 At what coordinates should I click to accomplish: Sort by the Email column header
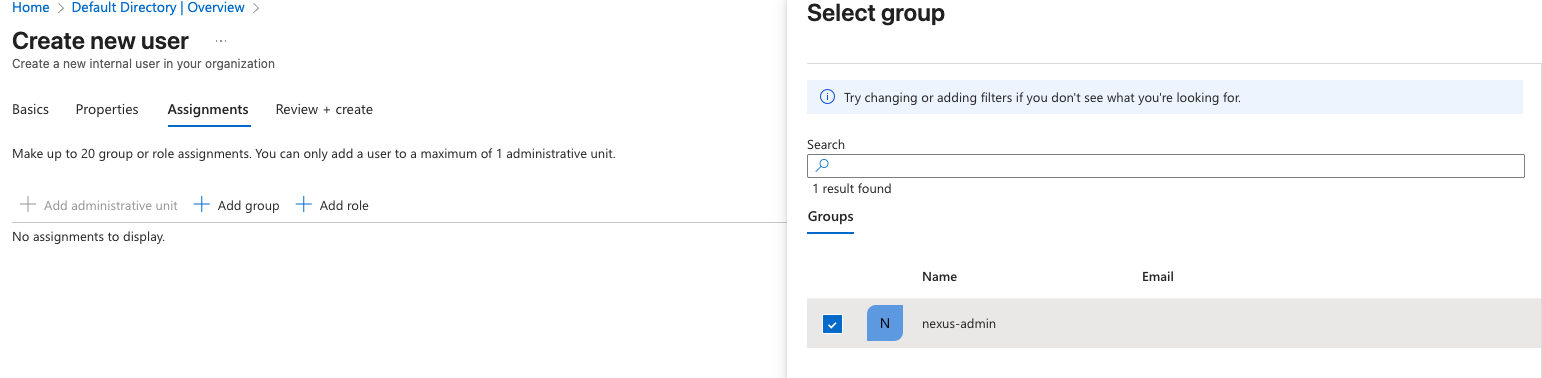[x=1158, y=276]
